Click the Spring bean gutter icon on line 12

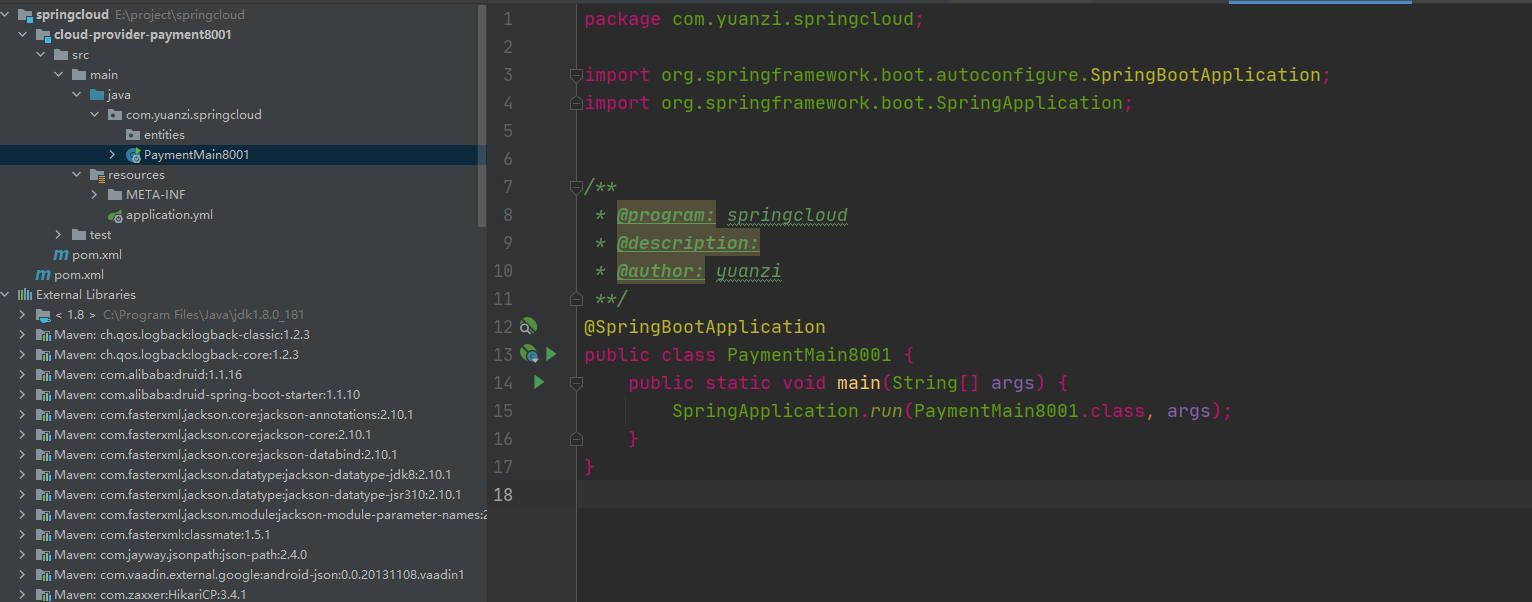pyautogui.click(x=528, y=326)
